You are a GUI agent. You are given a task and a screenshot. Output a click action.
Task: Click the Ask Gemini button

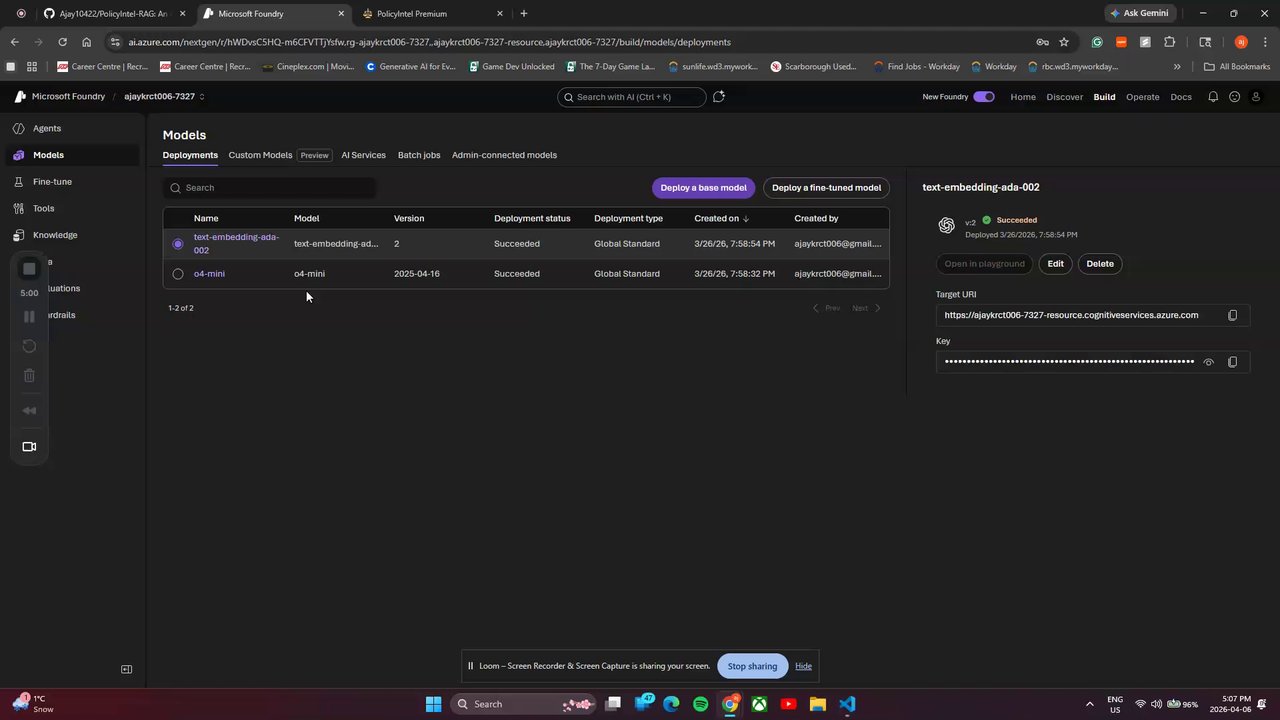coord(1139,13)
